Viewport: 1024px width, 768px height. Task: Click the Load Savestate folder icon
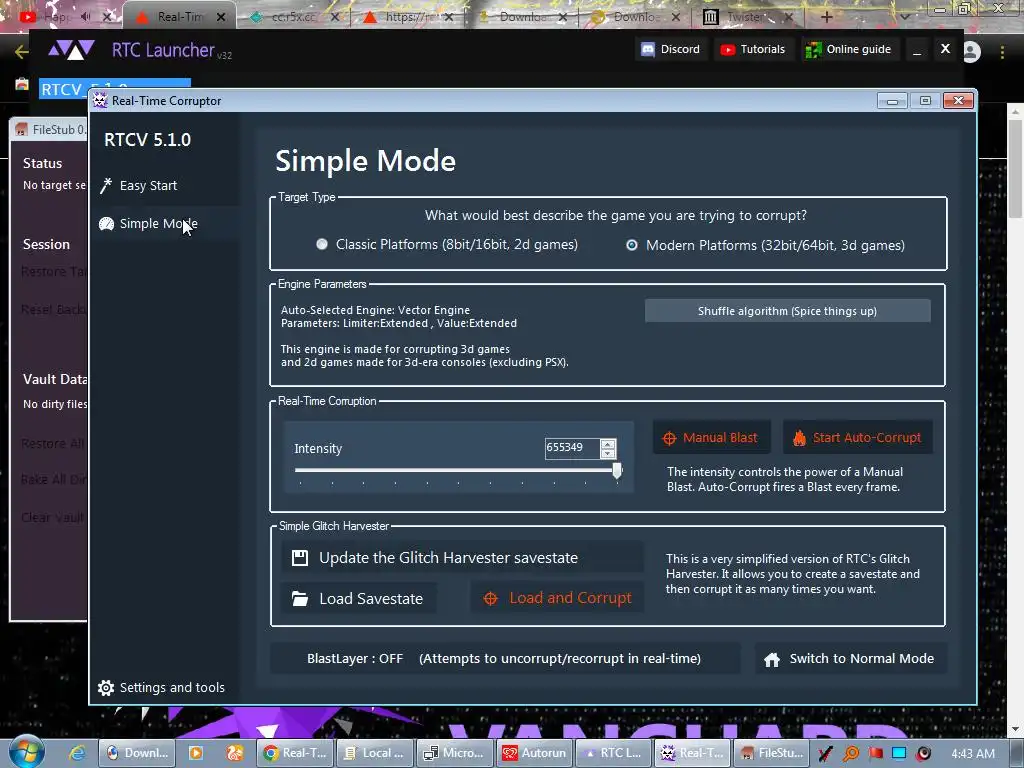[x=300, y=599]
